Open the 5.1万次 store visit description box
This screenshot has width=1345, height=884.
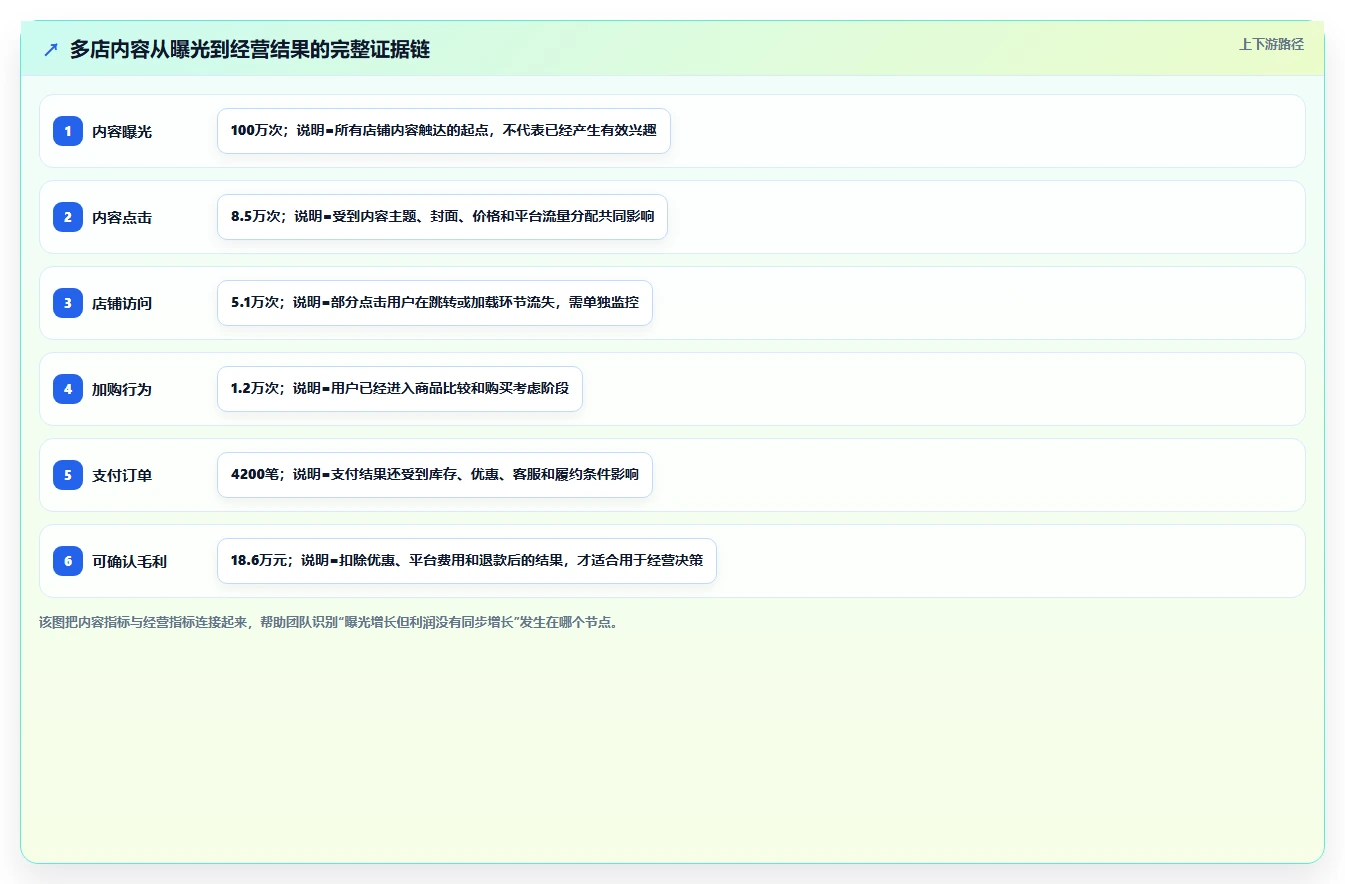tap(435, 303)
